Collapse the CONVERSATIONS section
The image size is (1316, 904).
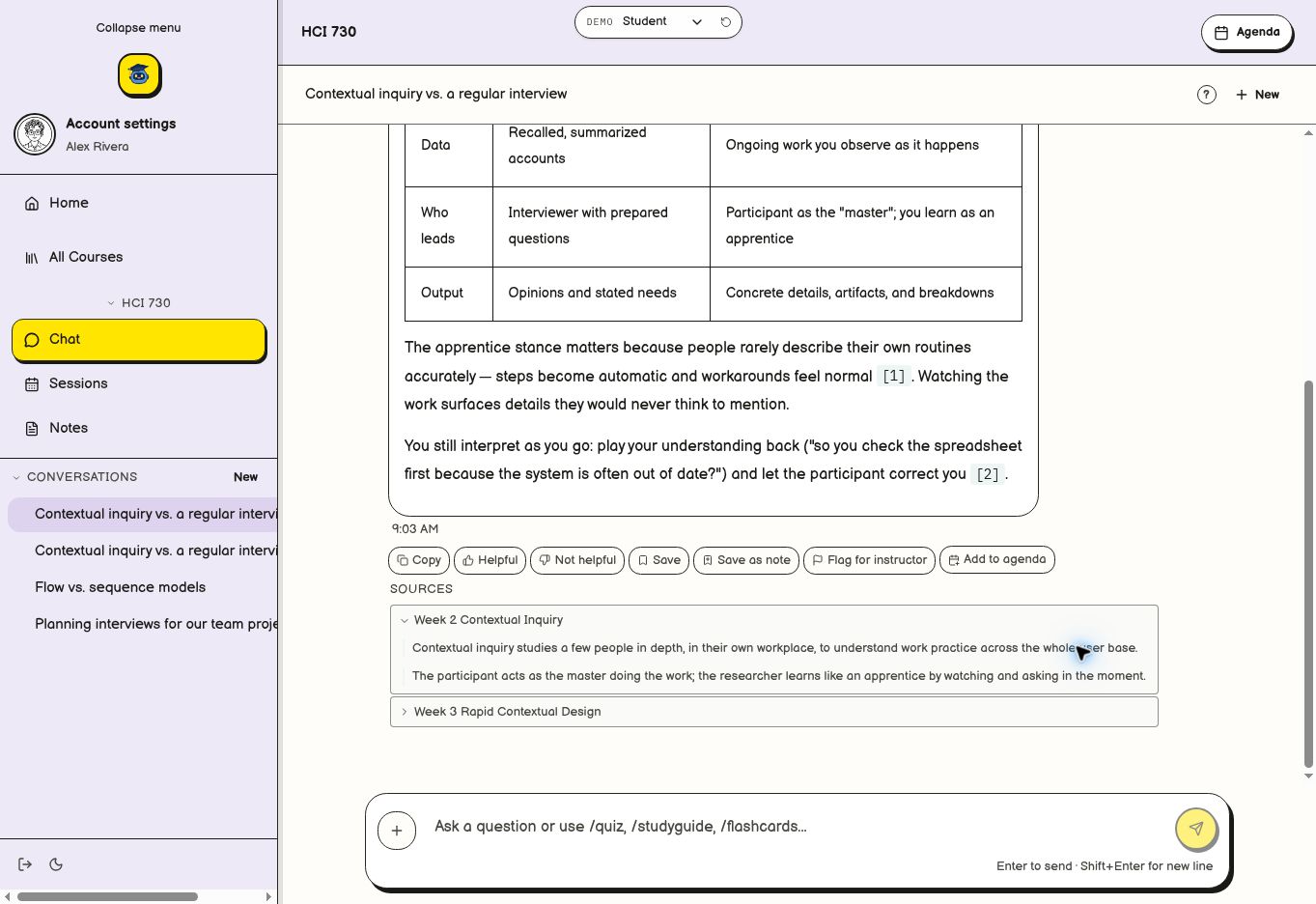(x=75, y=477)
